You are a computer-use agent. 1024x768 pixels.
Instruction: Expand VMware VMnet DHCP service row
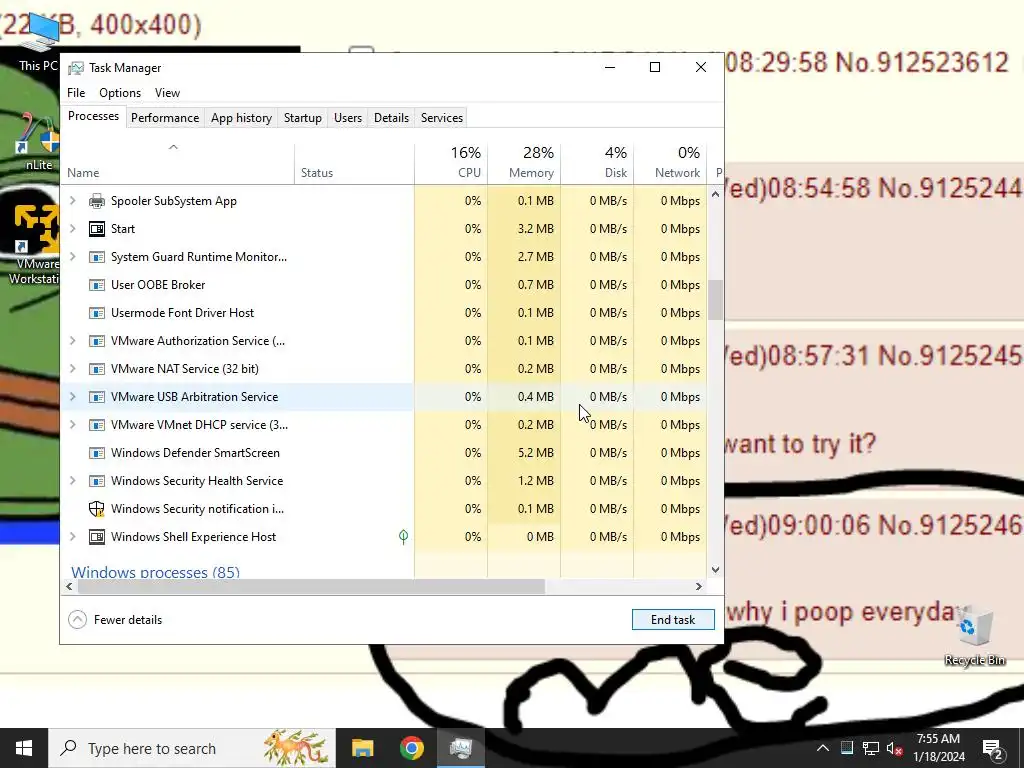(x=72, y=425)
